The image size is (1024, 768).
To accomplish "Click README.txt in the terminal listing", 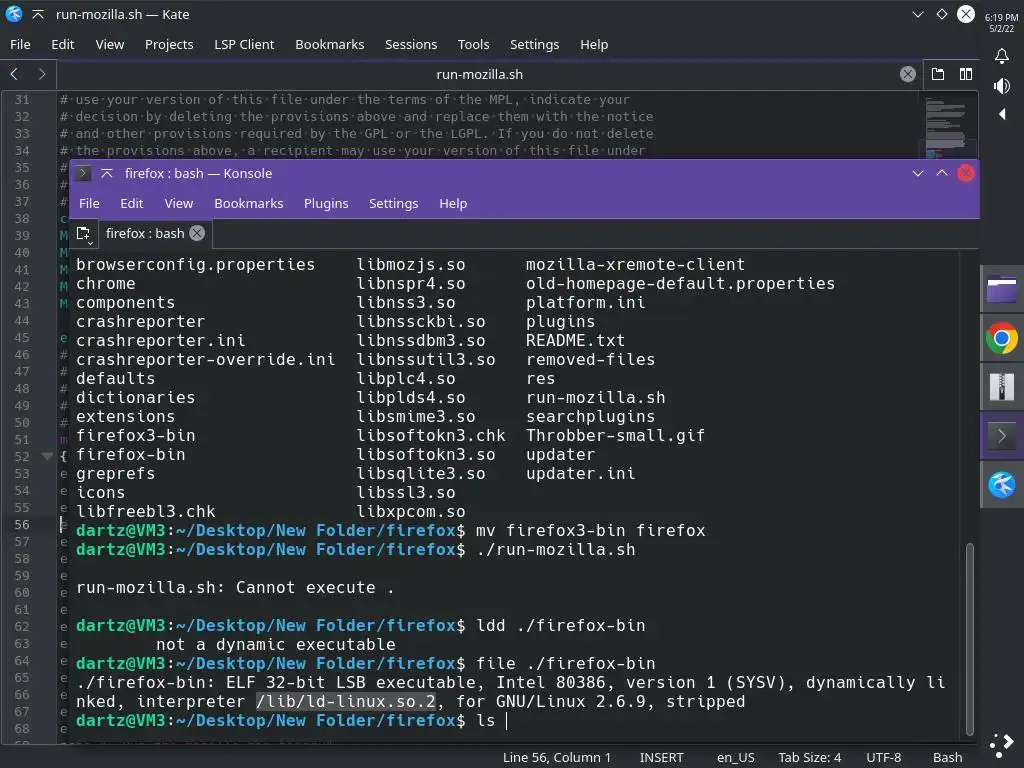I will pyautogui.click(x=575, y=340).
